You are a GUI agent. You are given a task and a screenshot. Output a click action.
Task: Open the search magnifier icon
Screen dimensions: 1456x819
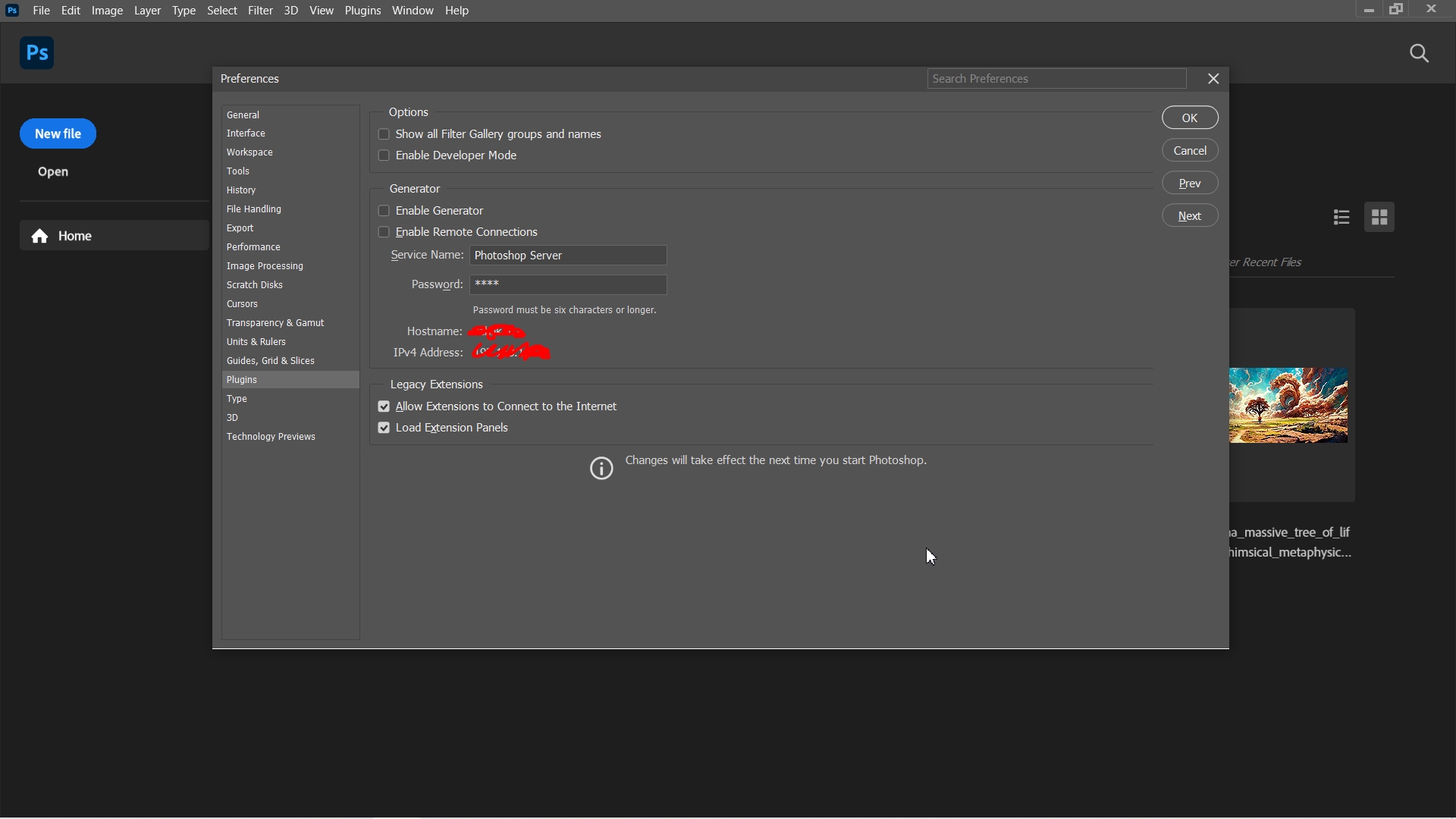pos(1420,54)
